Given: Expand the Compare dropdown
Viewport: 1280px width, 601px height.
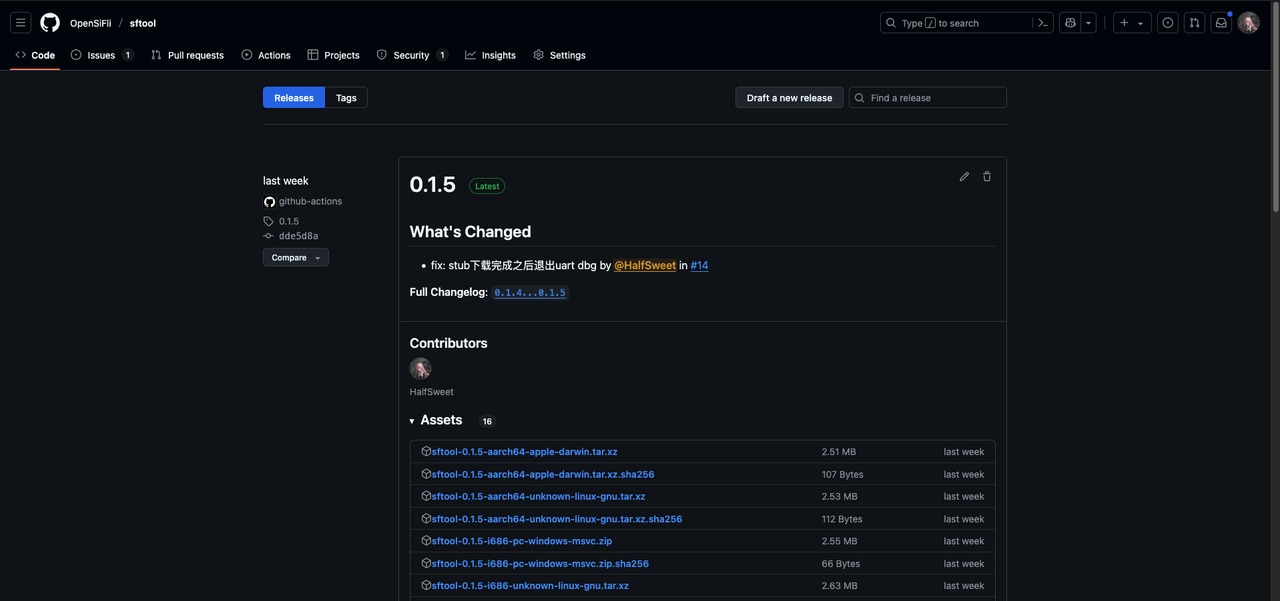Looking at the screenshot, I should coord(295,258).
